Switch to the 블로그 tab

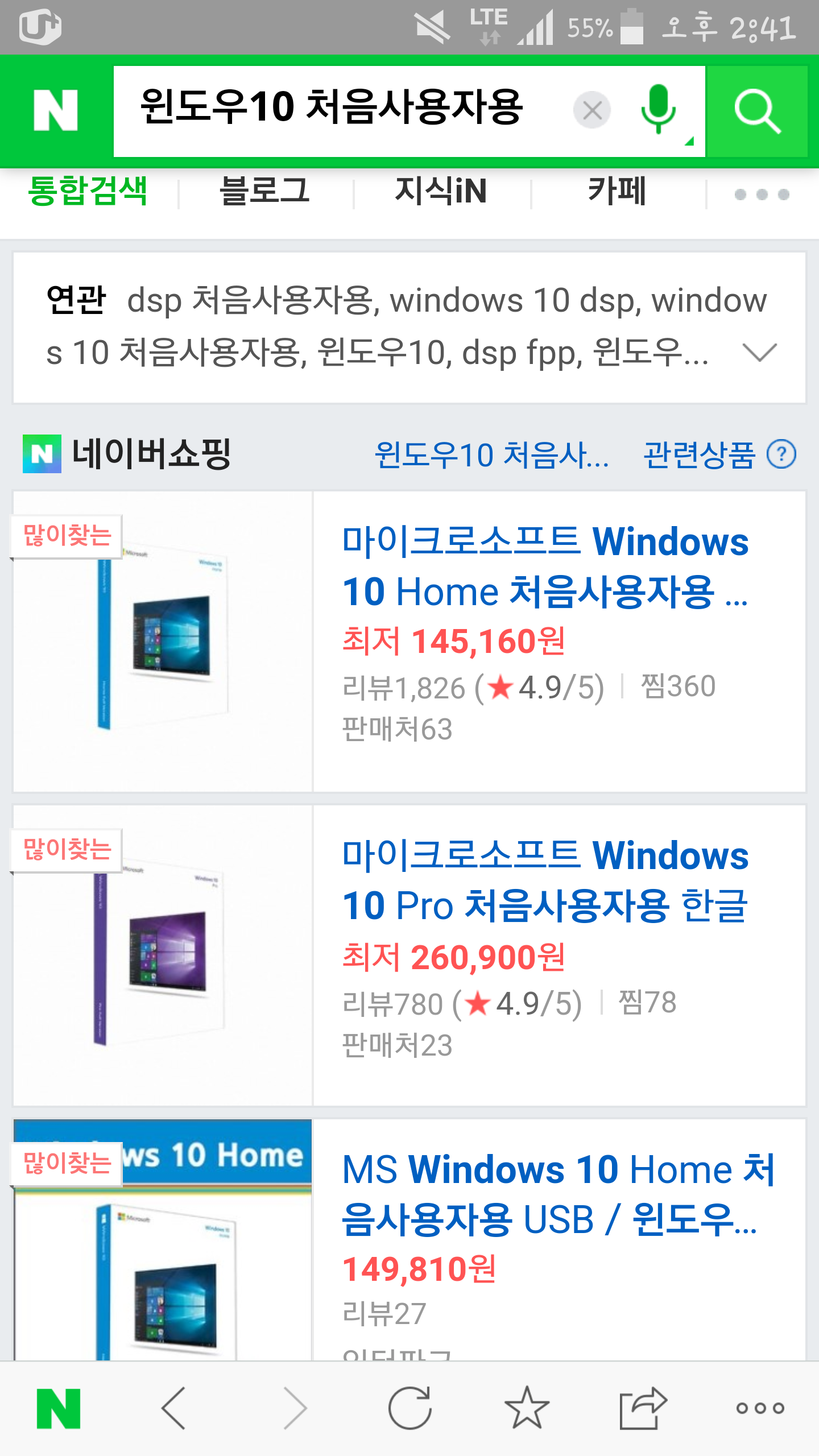pyautogui.click(x=264, y=191)
